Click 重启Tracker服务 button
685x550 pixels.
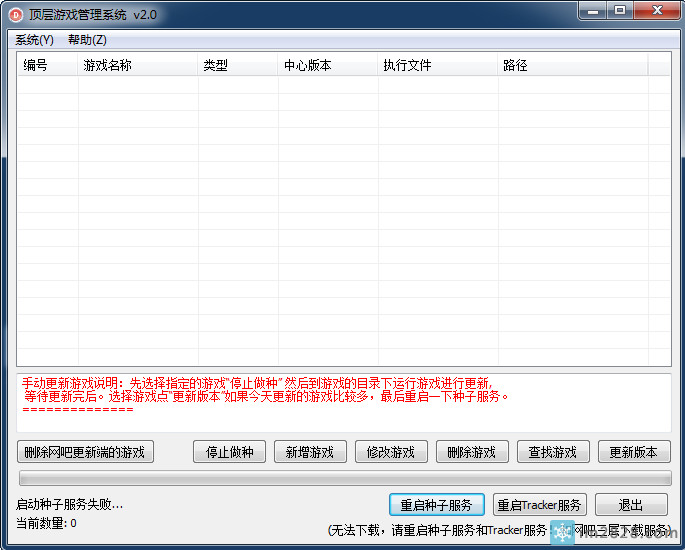tap(540, 505)
